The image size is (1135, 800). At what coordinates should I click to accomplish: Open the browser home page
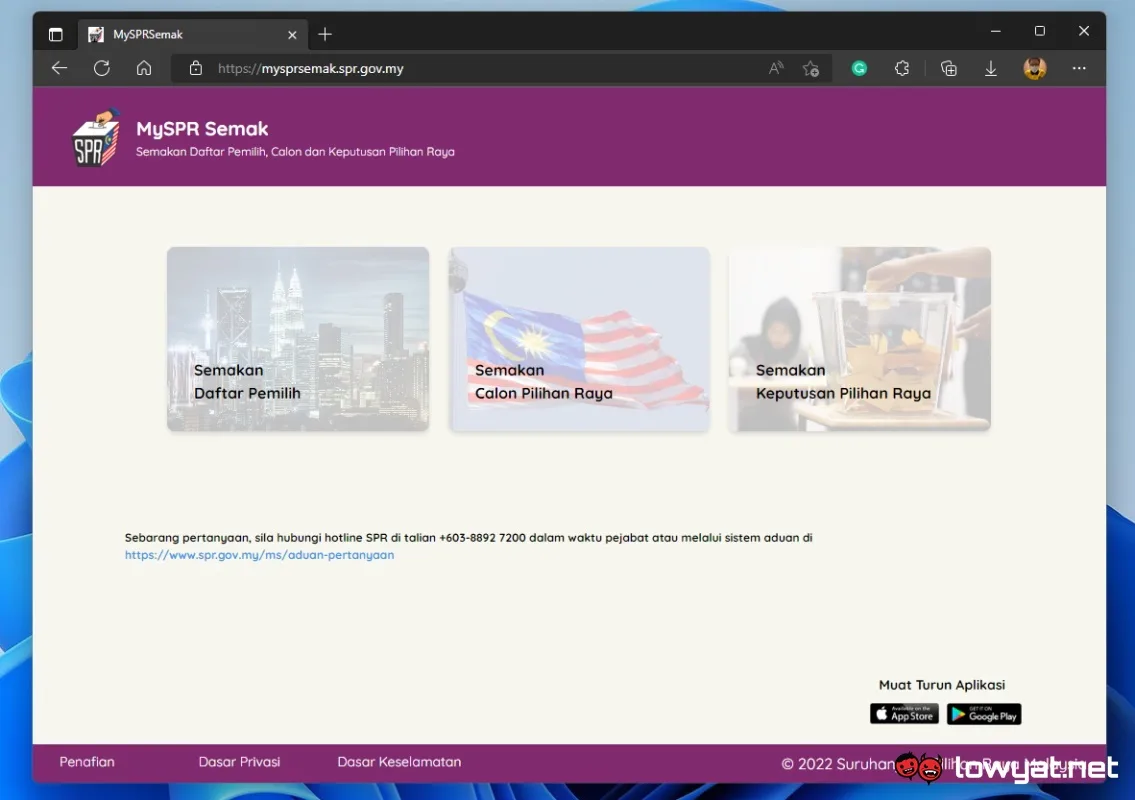click(x=144, y=68)
